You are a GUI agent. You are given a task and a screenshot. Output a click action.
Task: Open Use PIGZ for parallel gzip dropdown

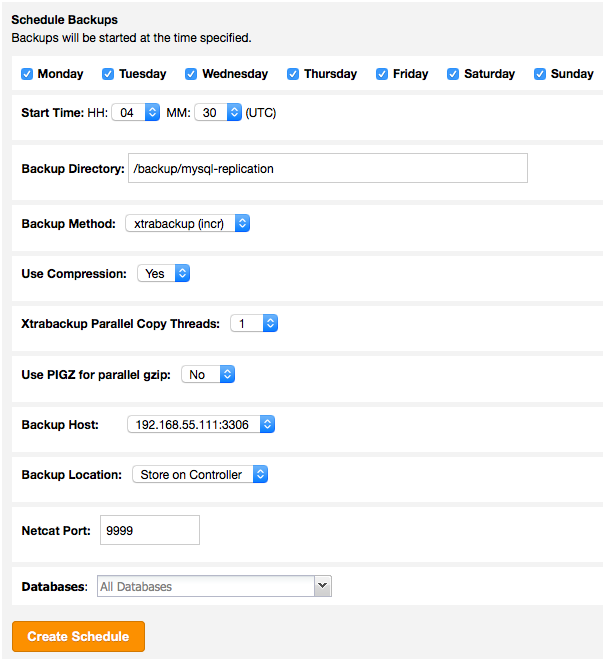(x=208, y=374)
